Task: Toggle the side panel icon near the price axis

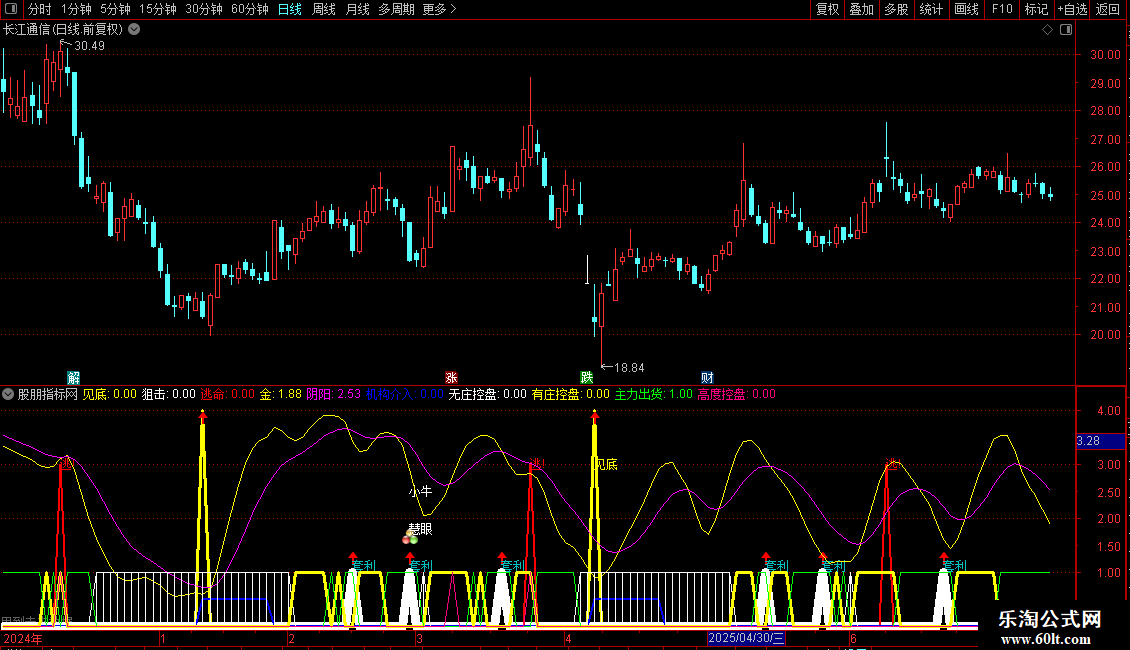Action: click(1066, 30)
